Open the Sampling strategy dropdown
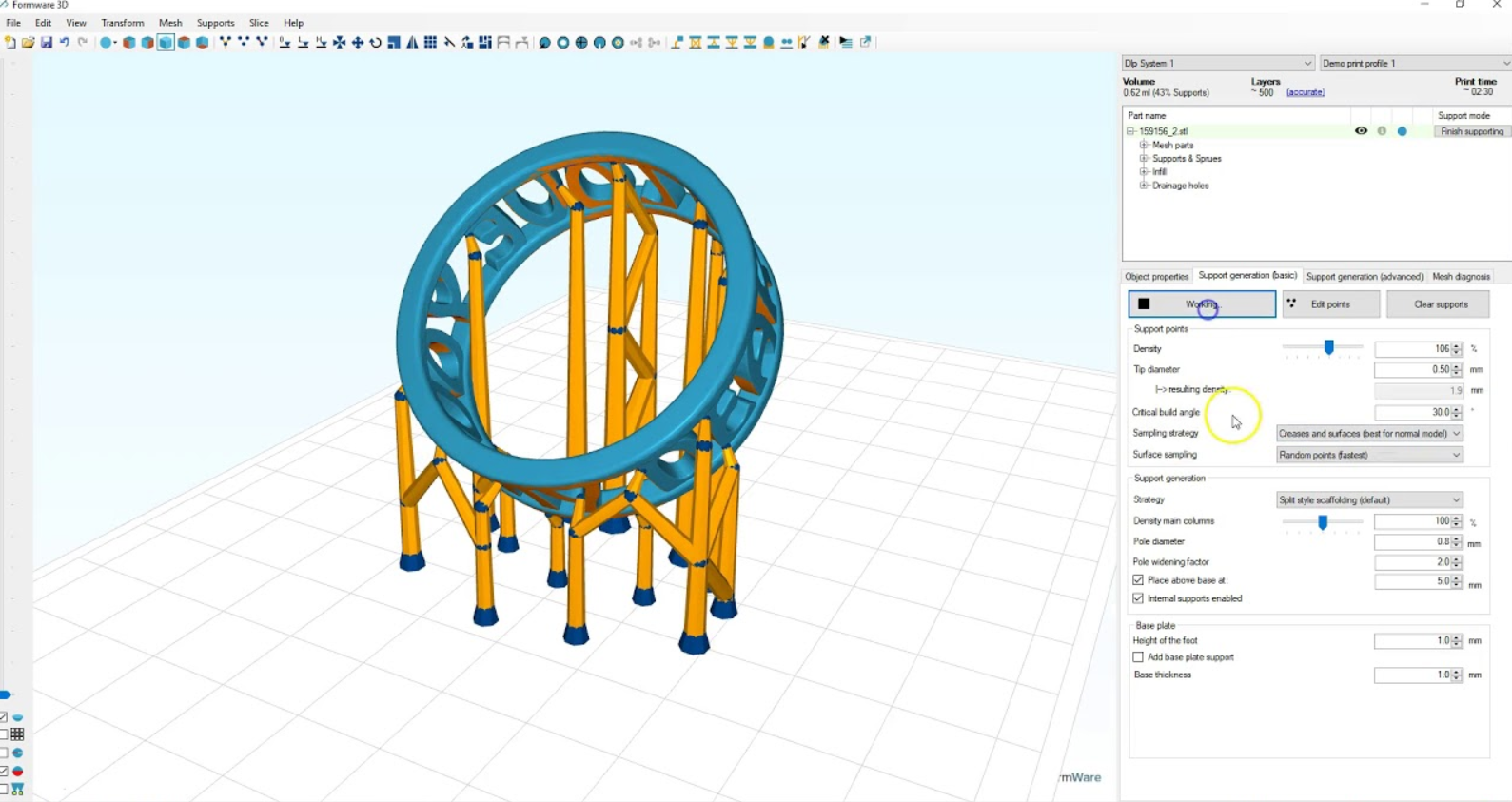Image resolution: width=1512 pixels, height=802 pixels. click(x=1368, y=434)
